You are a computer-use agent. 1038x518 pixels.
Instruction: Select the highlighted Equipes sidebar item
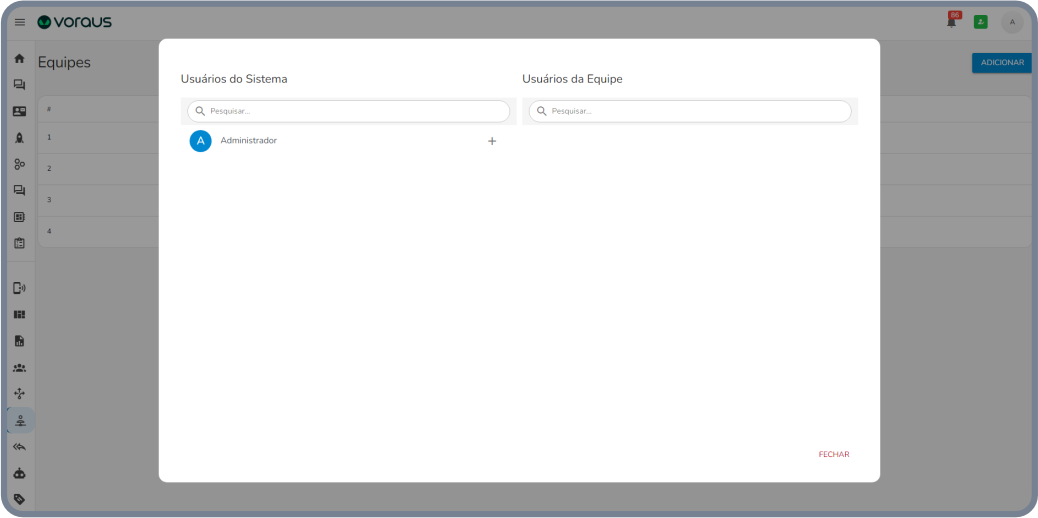pos(19,420)
